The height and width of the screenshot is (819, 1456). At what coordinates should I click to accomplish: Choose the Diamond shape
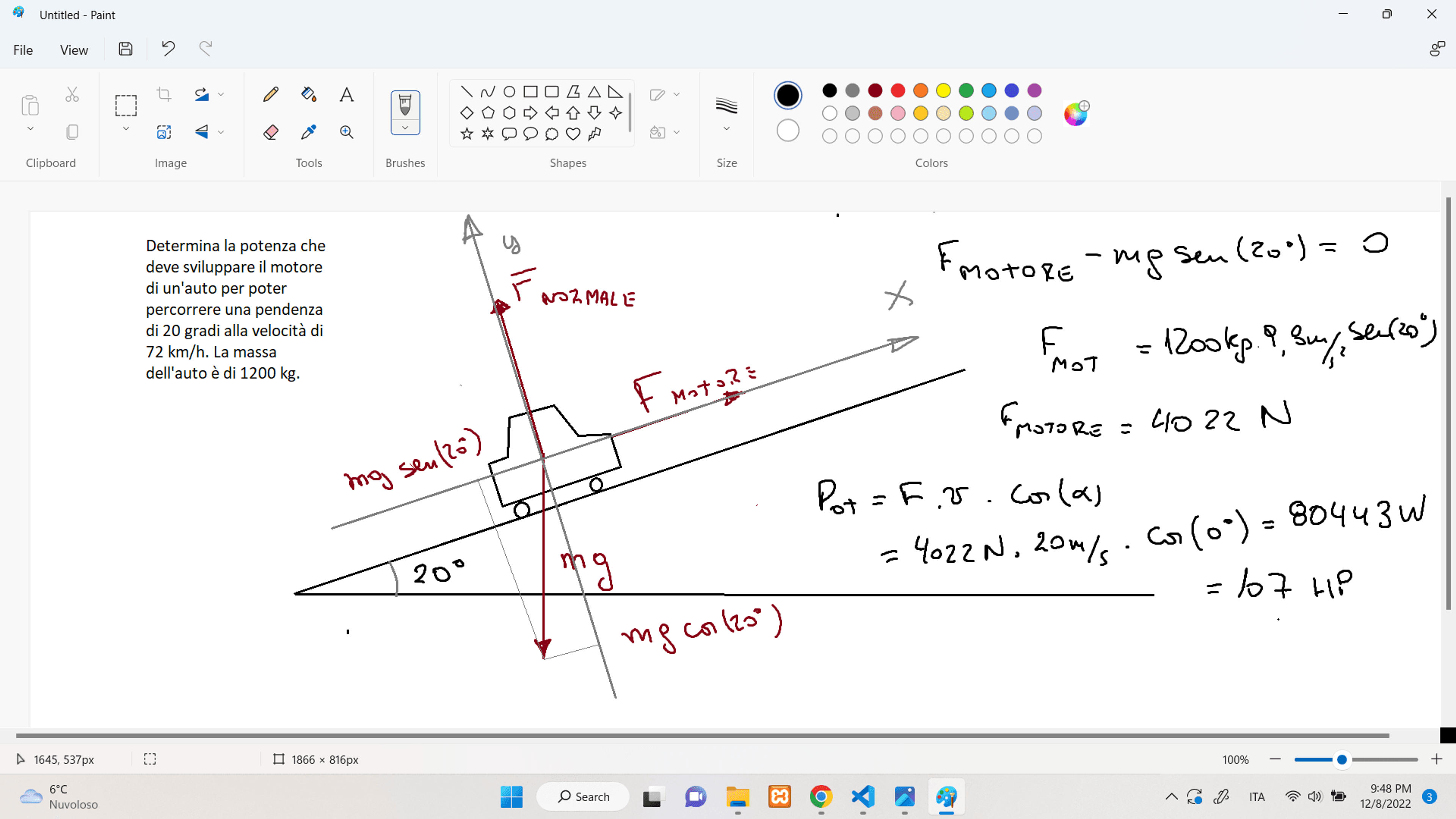coord(466,113)
